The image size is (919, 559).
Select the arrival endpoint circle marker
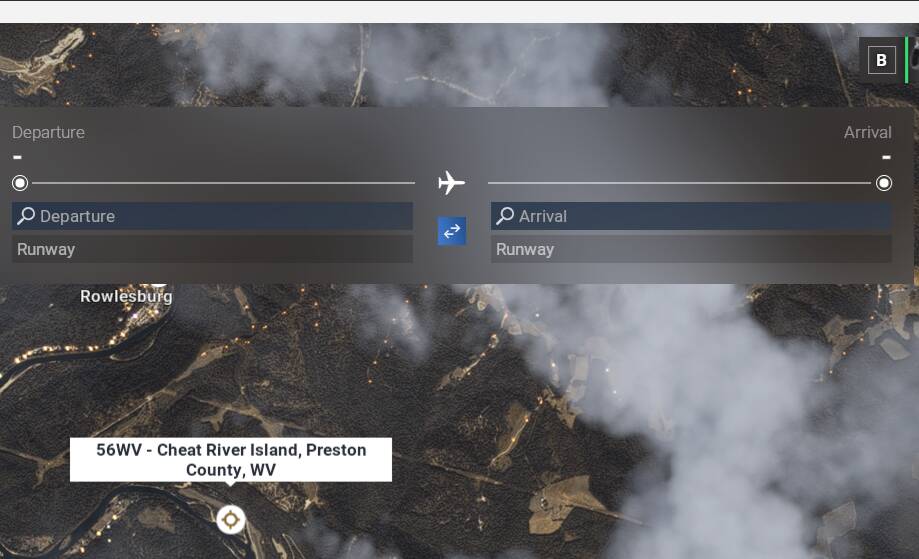(x=884, y=183)
